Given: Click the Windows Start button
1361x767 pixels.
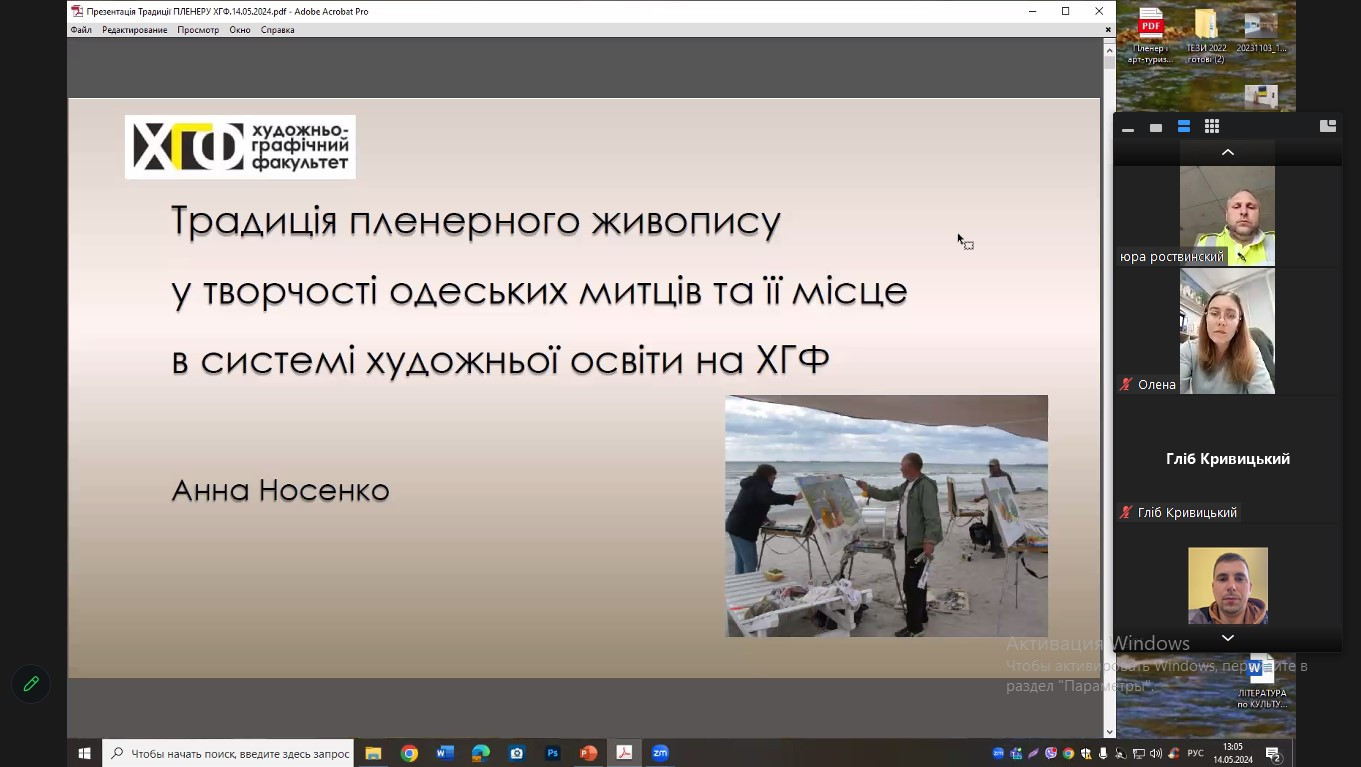Looking at the screenshot, I should coord(84,753).
